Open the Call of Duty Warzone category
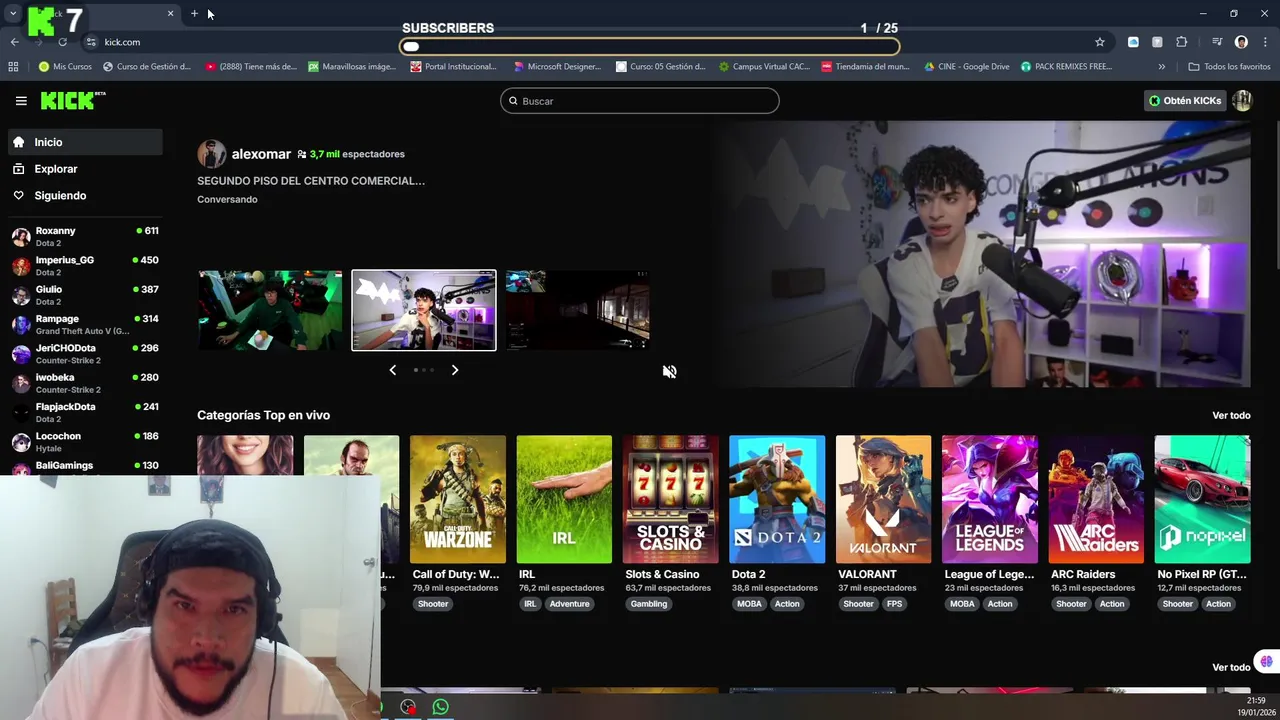This screenshot has height=720, width=1280. click(458, 499)
